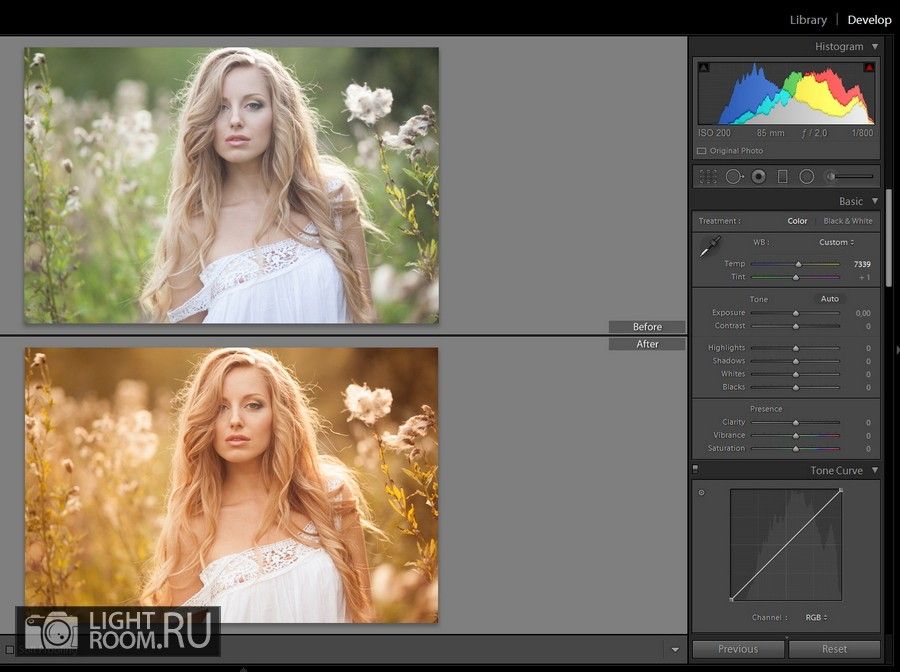900x672 pixels.
Task: Open the toolbar options dropdown arrow
Action: (675, 650)
